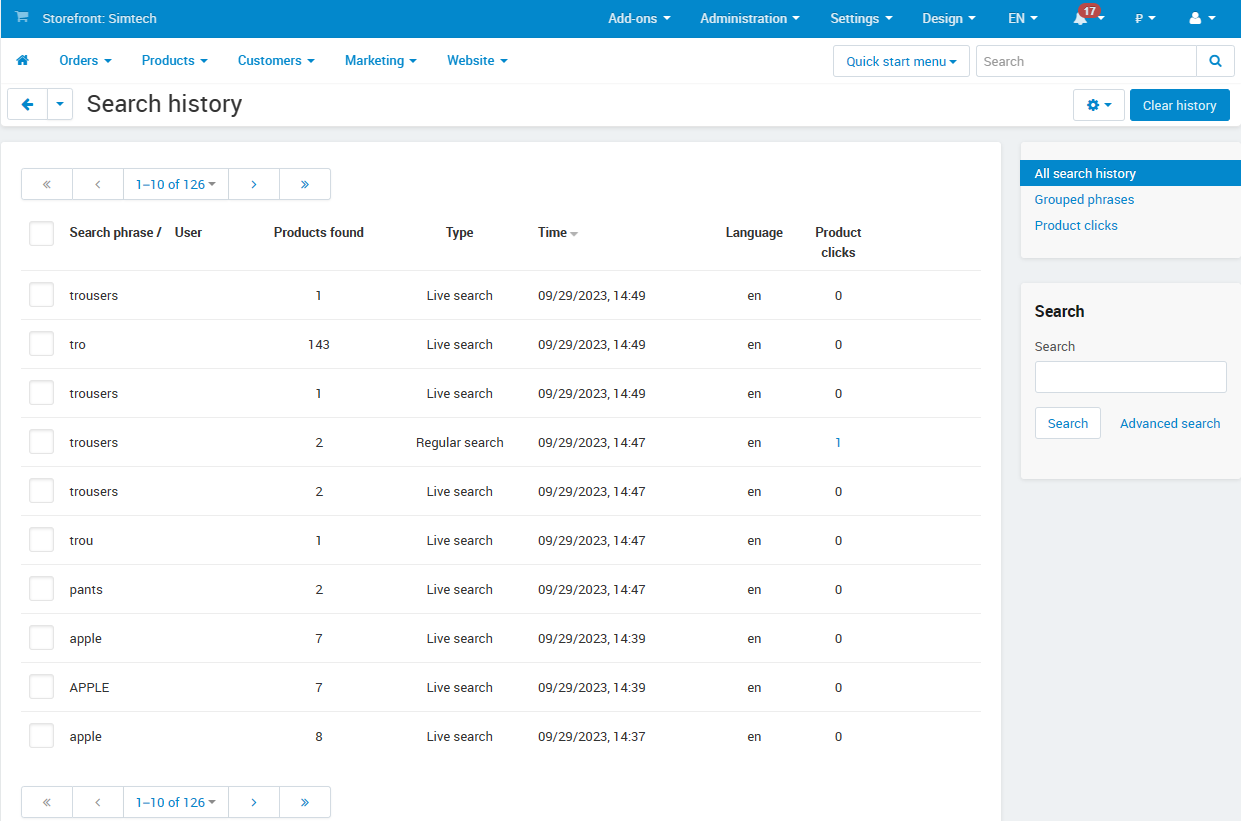Click the sidebar Search input field
Screen dimensions: 1241x821
click(x=1130, y=377)
